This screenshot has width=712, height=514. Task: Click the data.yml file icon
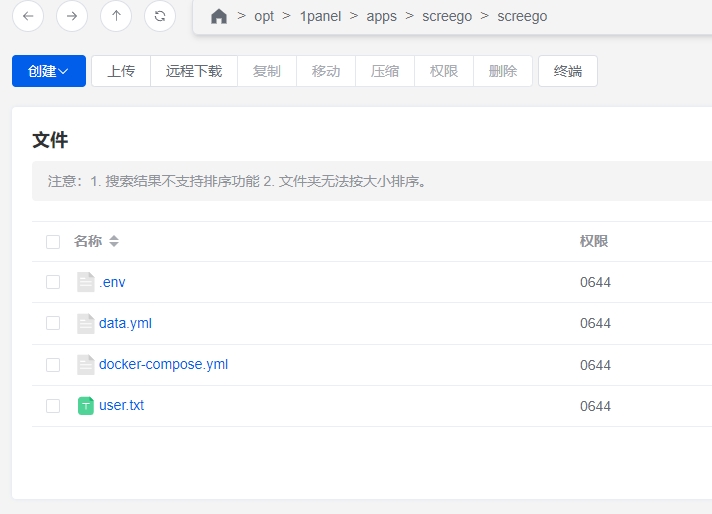(x=86, y=323)
